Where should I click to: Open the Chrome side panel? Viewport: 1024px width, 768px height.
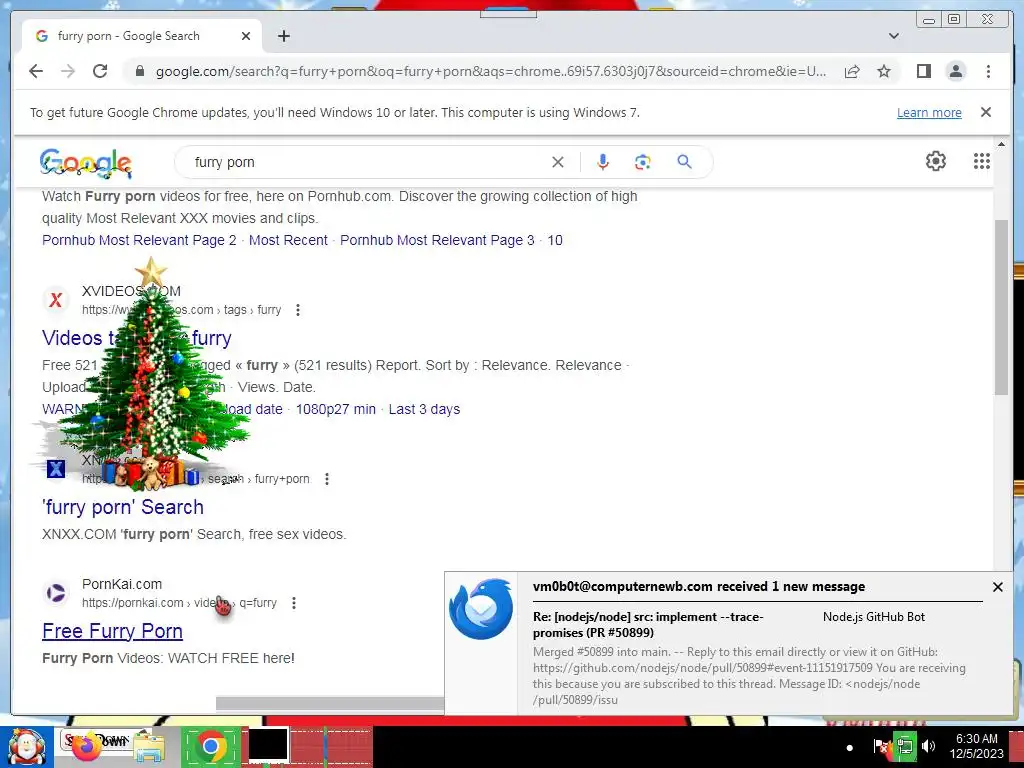click(x=923, y=71)
